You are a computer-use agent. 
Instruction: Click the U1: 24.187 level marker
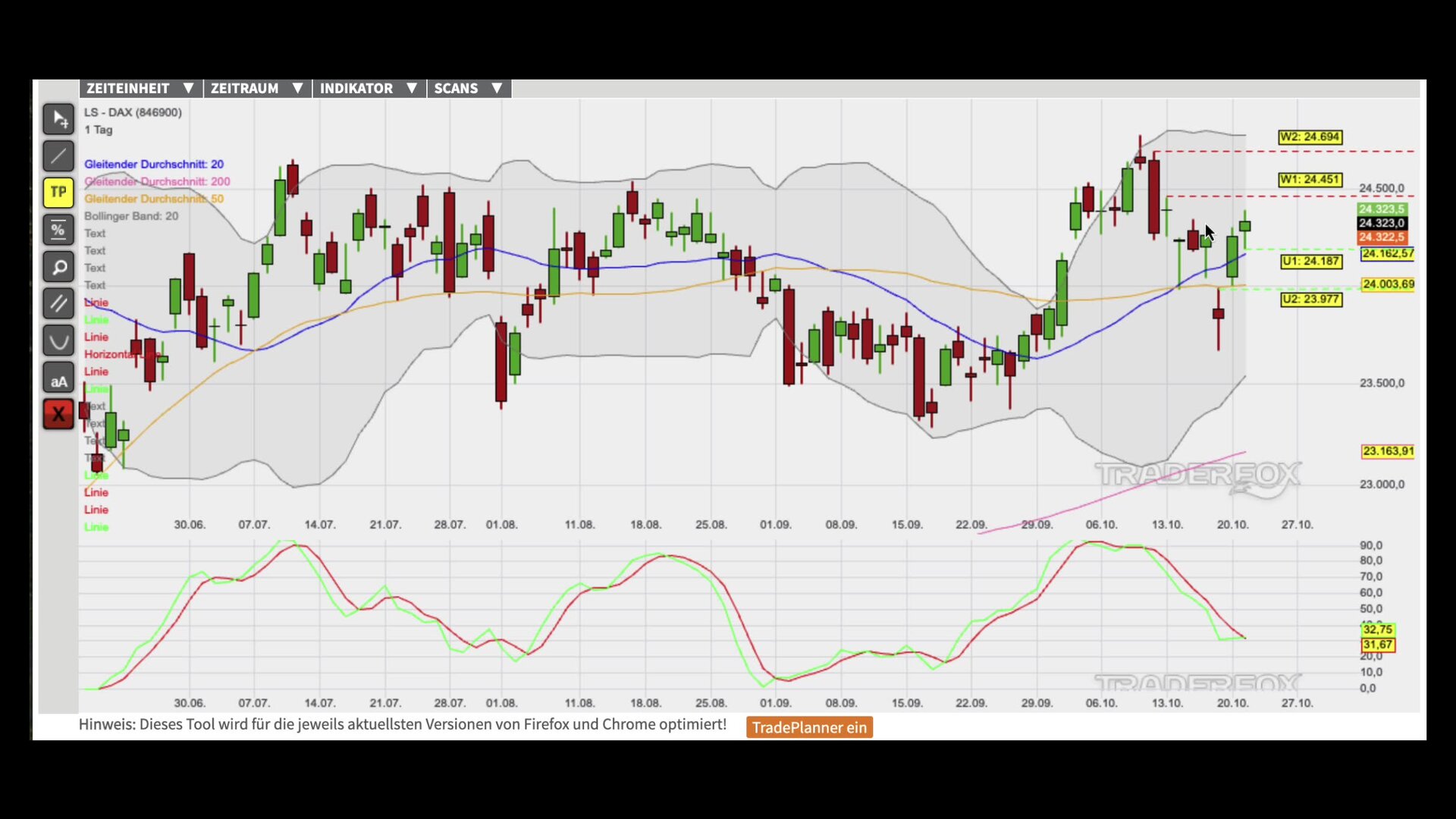(x=1311, y=262)
